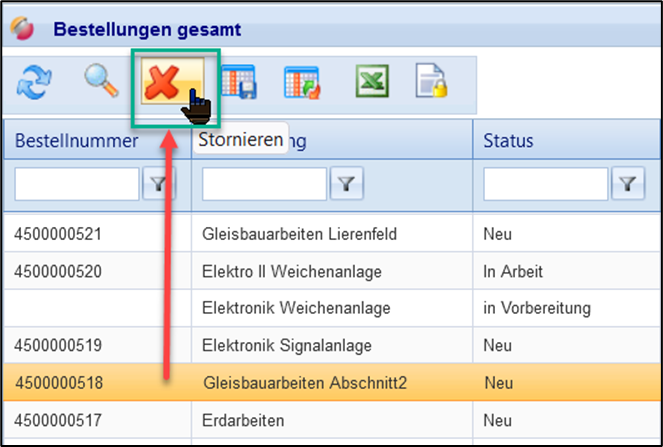
Task: Sort by the Bestellnummer column header
Action: click(76, 140)
